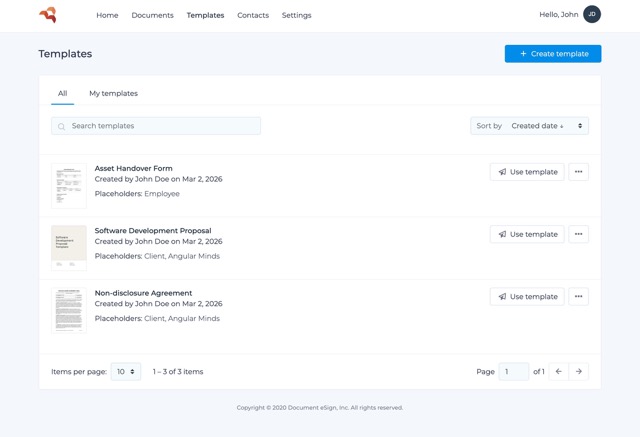Go to next page arrow
This screenshot has width=640, height=437.
(x=578, y=371)
